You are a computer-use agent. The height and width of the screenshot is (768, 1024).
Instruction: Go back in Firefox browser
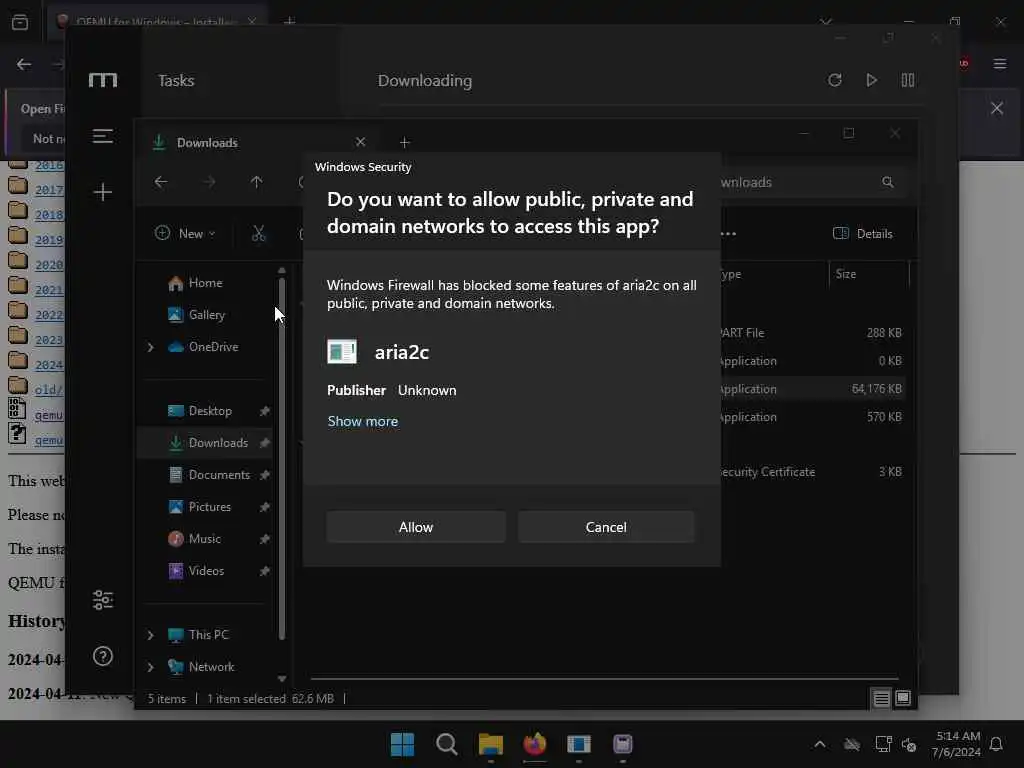(x=24, y=64)
